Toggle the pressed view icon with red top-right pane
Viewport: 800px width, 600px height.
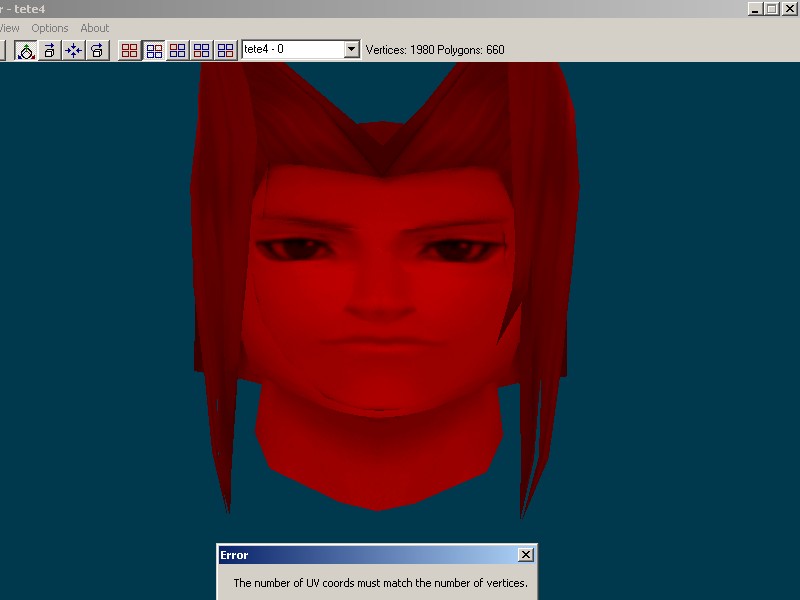pyautogui.click(x=154, y=50)
